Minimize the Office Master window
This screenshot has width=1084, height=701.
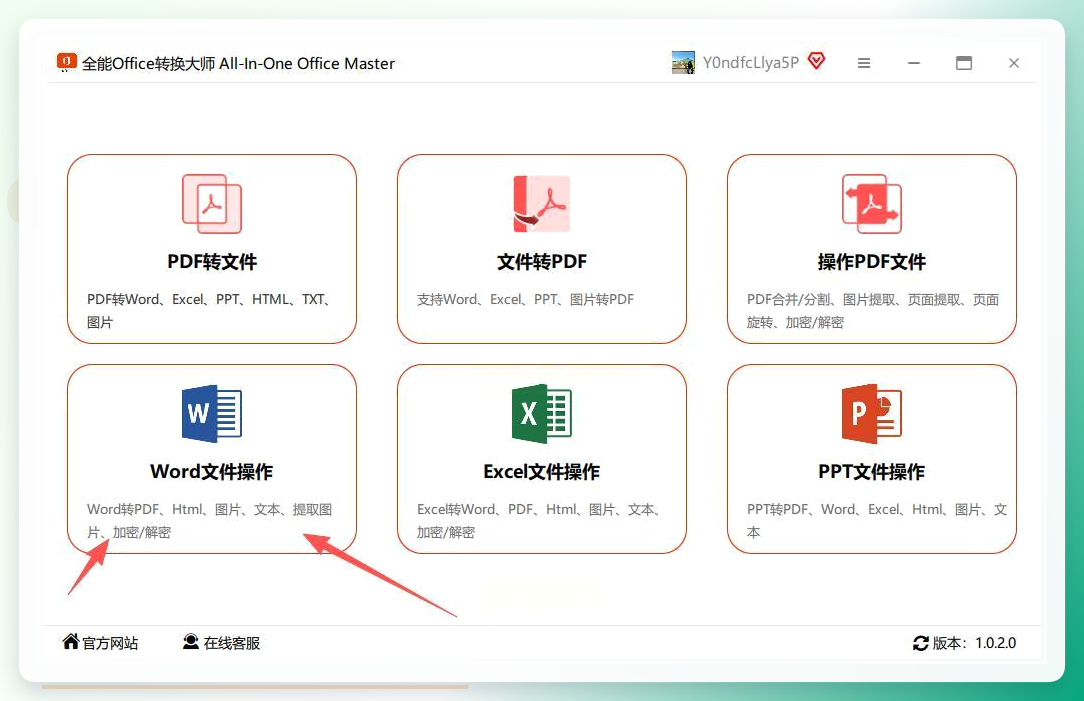tap(914, 63)
